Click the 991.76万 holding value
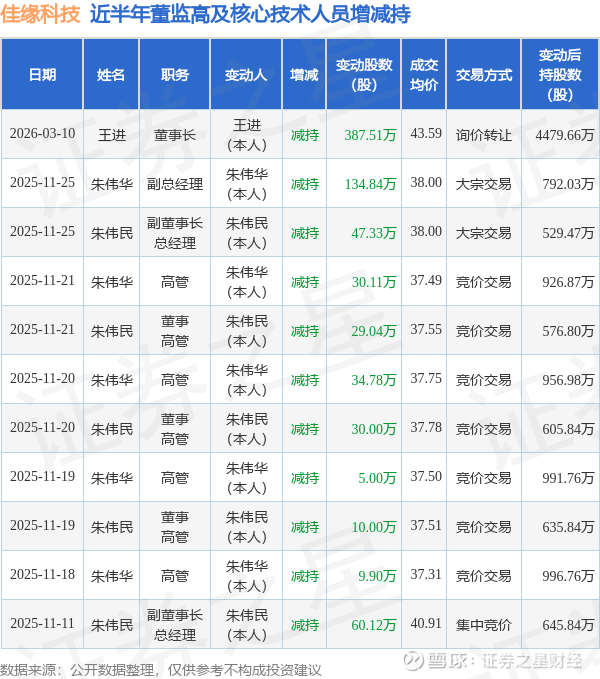Screen dimensions: 600x679 [568, 478]
